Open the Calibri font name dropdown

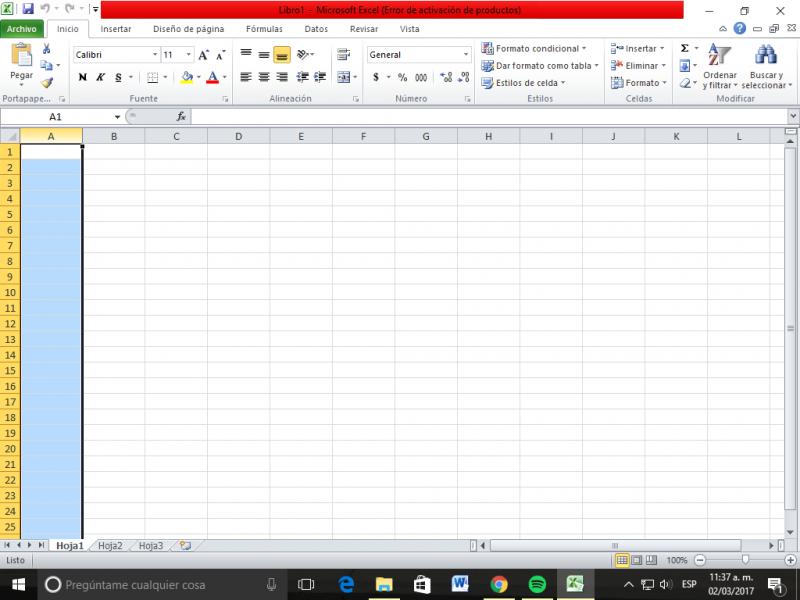155,55
